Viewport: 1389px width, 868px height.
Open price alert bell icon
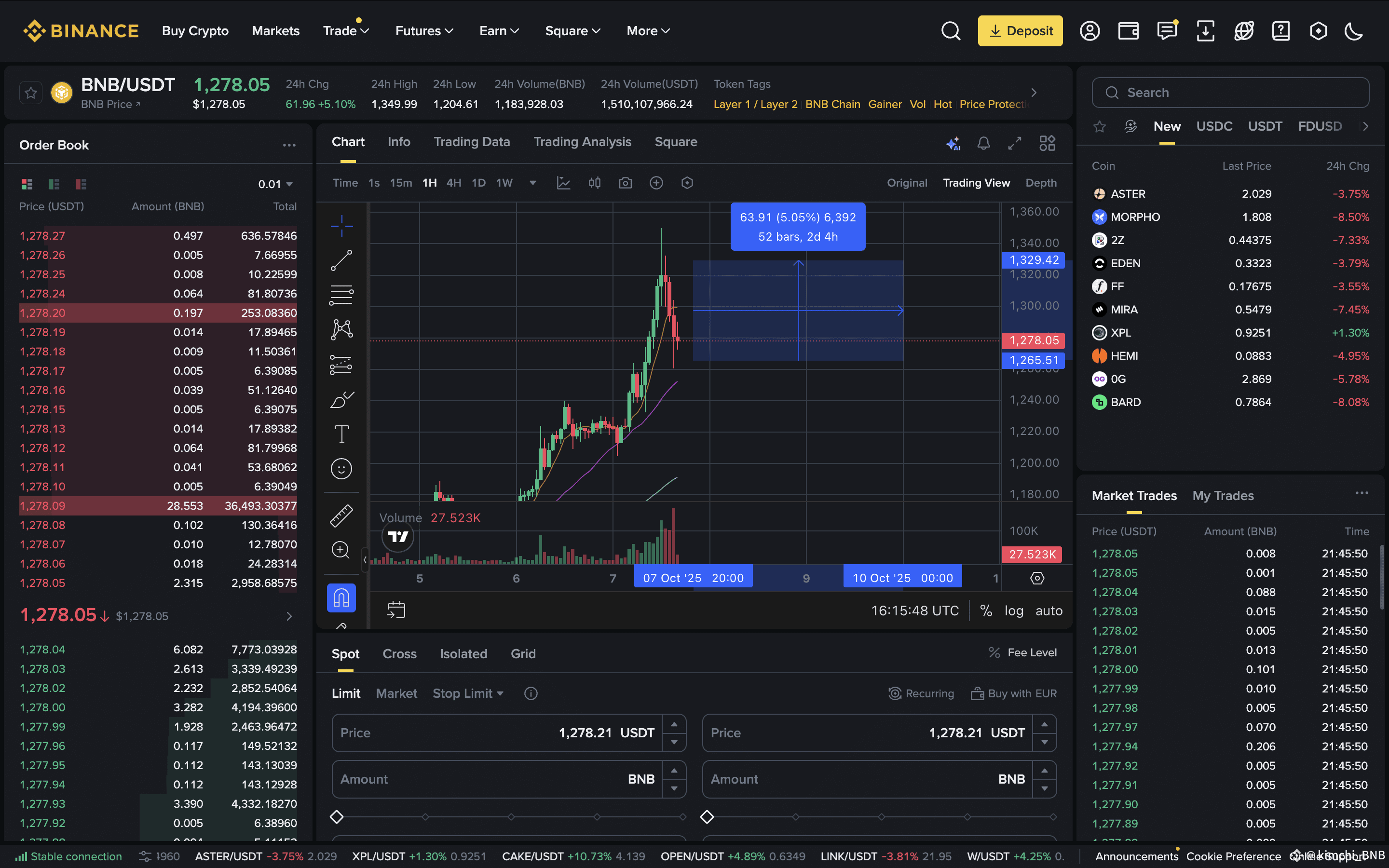pos(984,143)
